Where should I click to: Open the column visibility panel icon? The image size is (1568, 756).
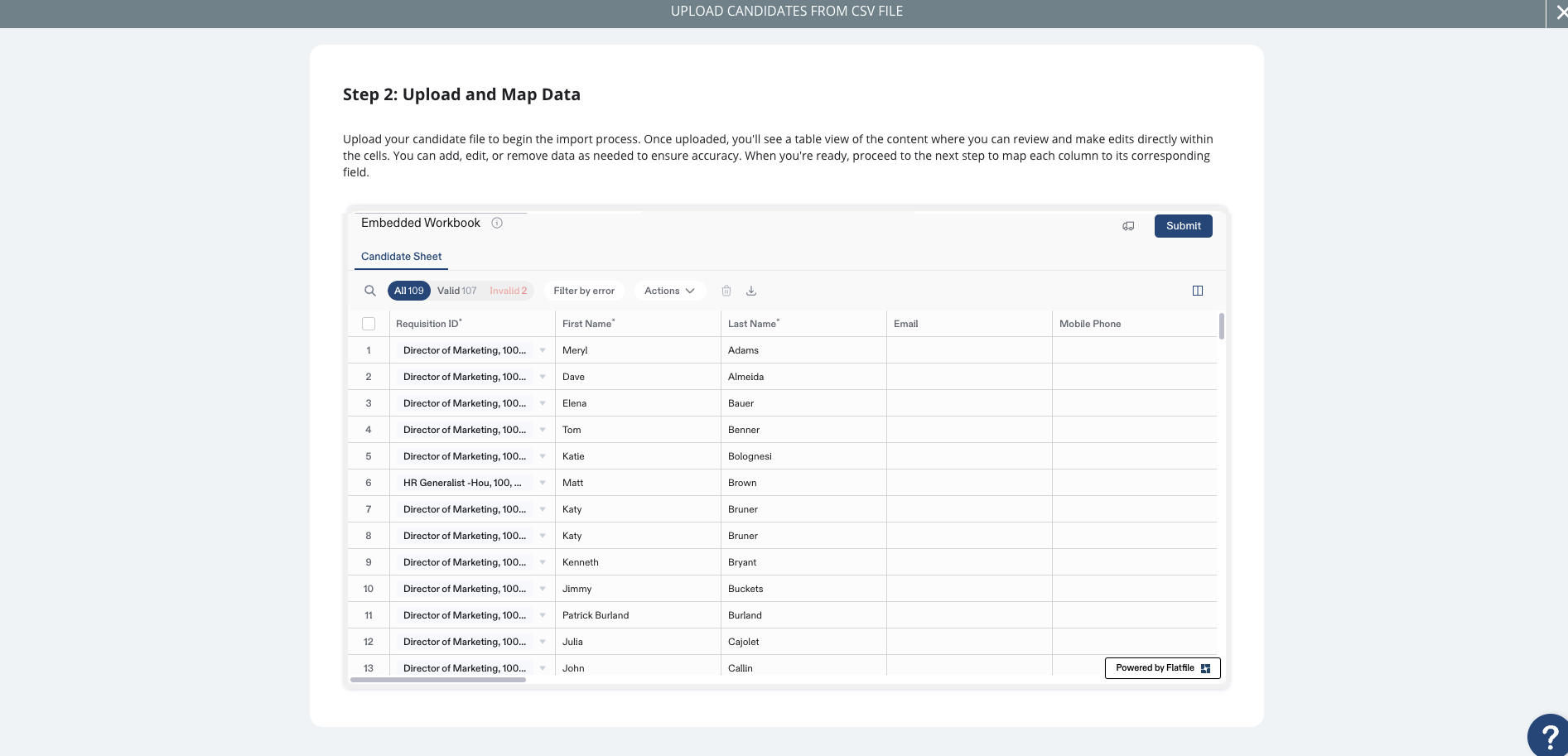coord(1198,291)
